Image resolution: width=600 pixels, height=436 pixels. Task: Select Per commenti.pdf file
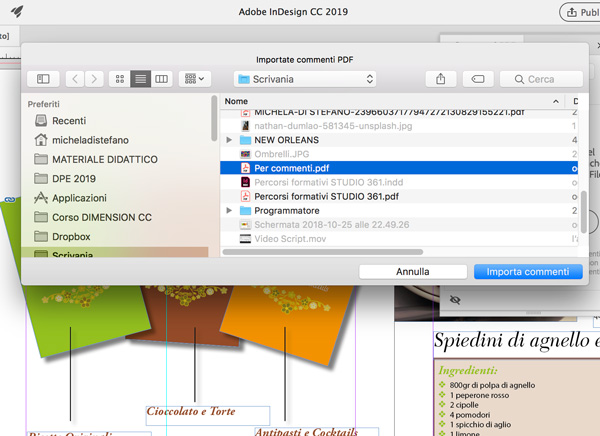click(x=399, y=168)
